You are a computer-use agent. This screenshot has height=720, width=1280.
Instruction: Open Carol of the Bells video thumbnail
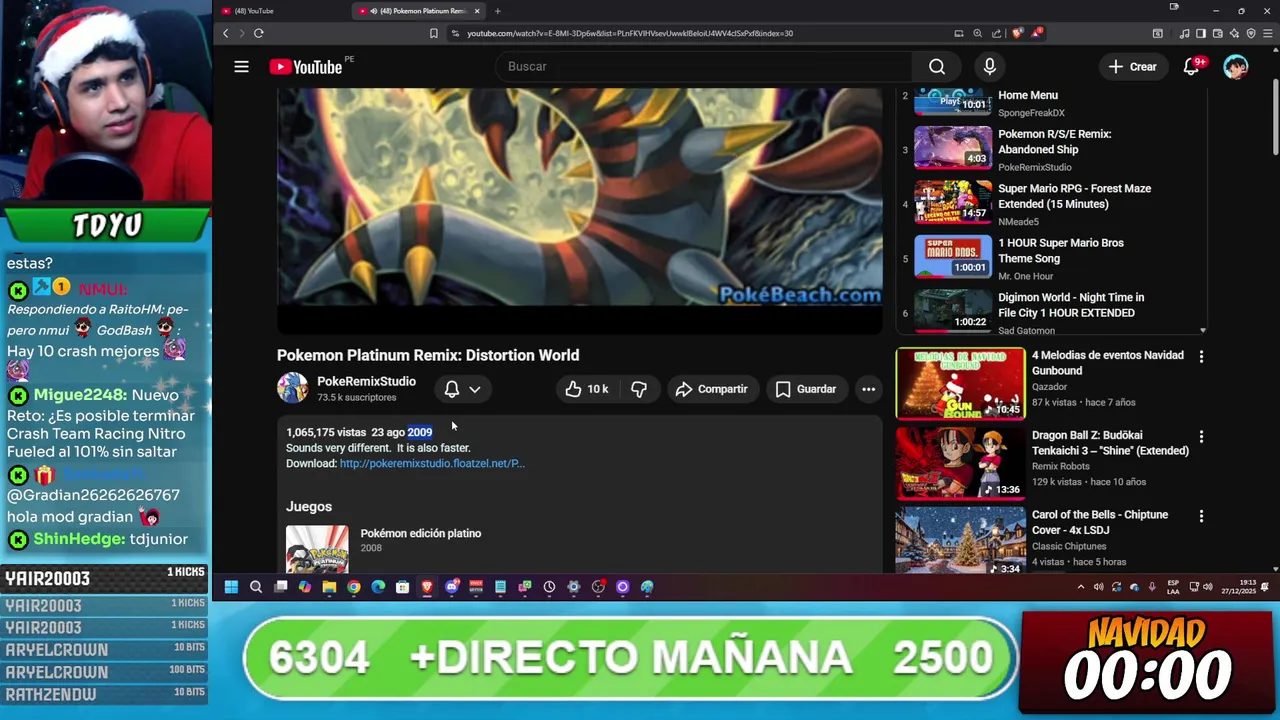click(x=960, y=541)
